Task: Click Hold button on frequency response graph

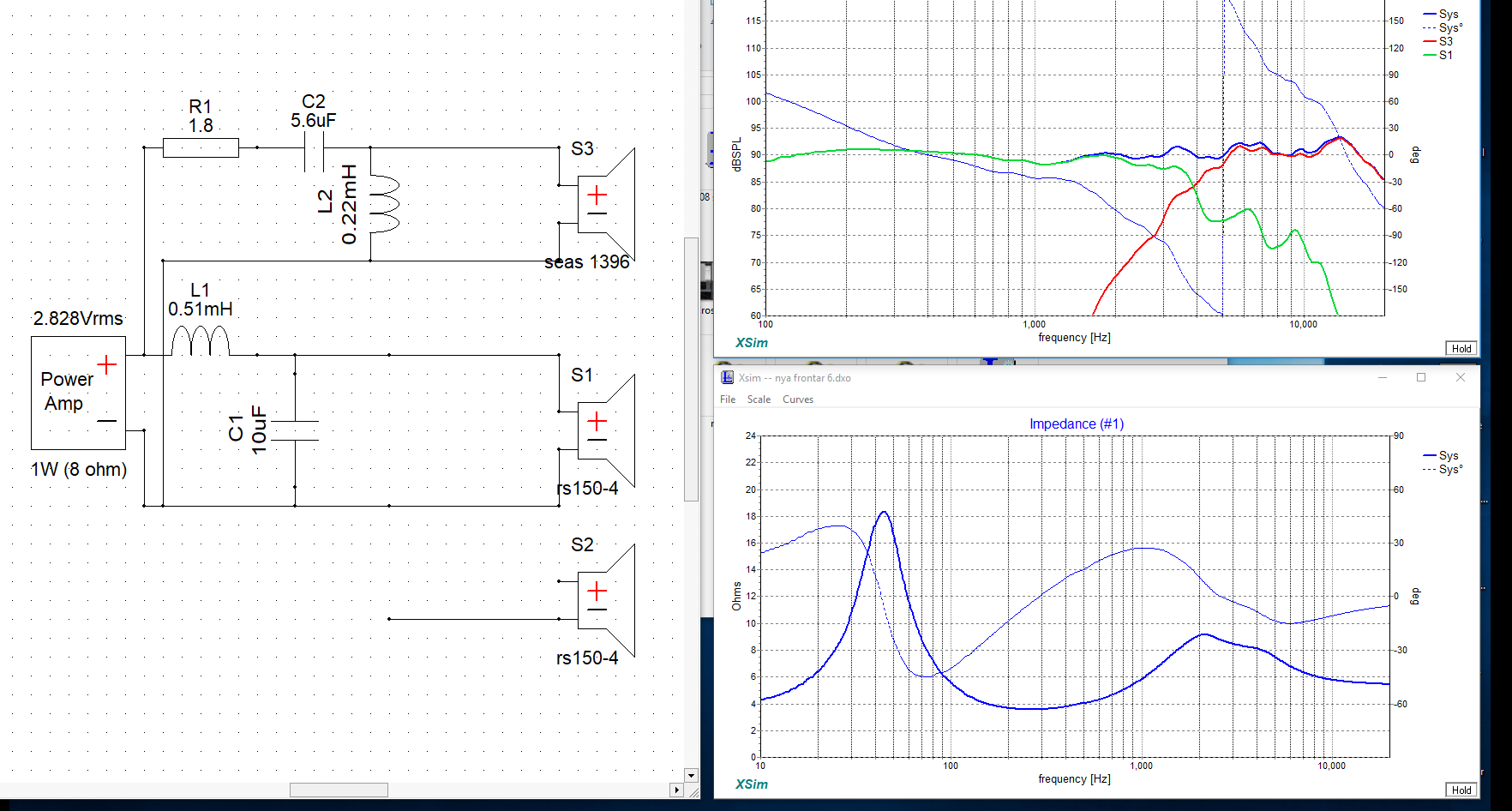Action: point(1461,348)
